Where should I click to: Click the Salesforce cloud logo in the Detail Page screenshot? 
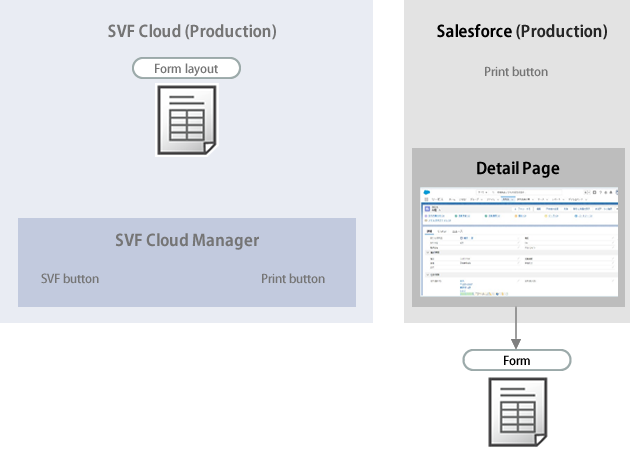427,192
